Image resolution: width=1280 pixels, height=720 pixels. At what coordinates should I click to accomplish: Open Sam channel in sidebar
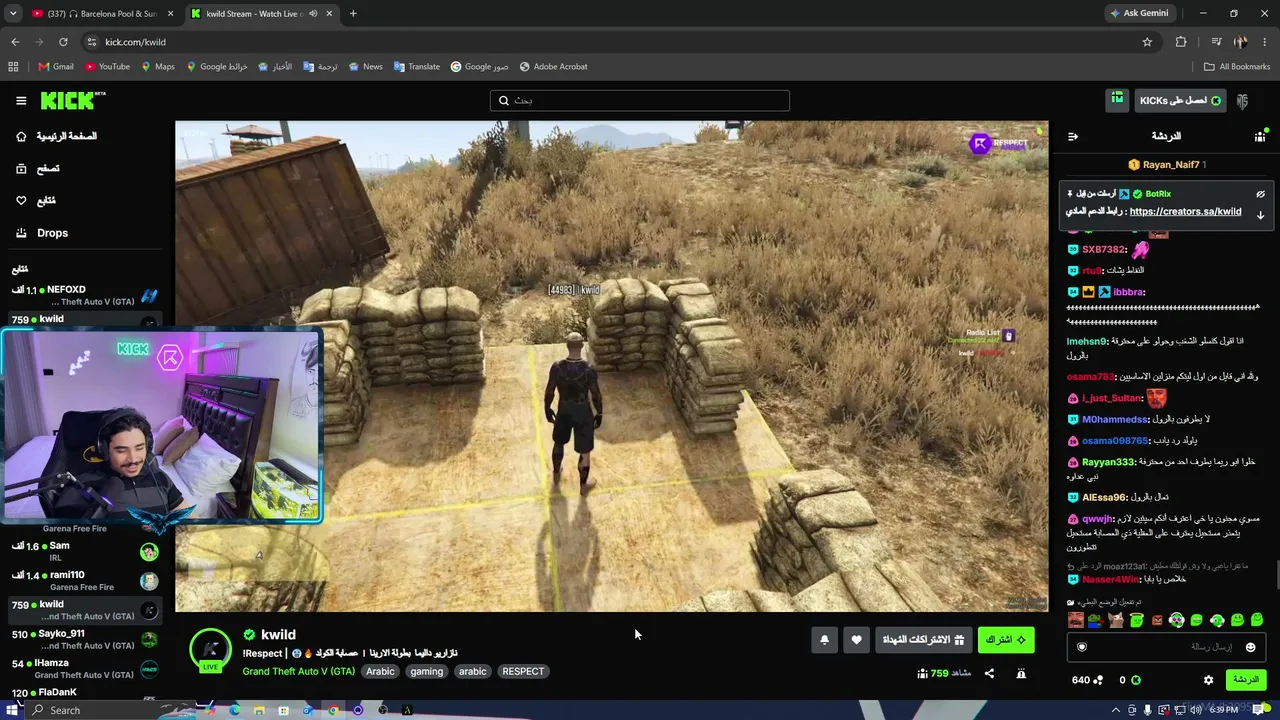click(85, 552)
